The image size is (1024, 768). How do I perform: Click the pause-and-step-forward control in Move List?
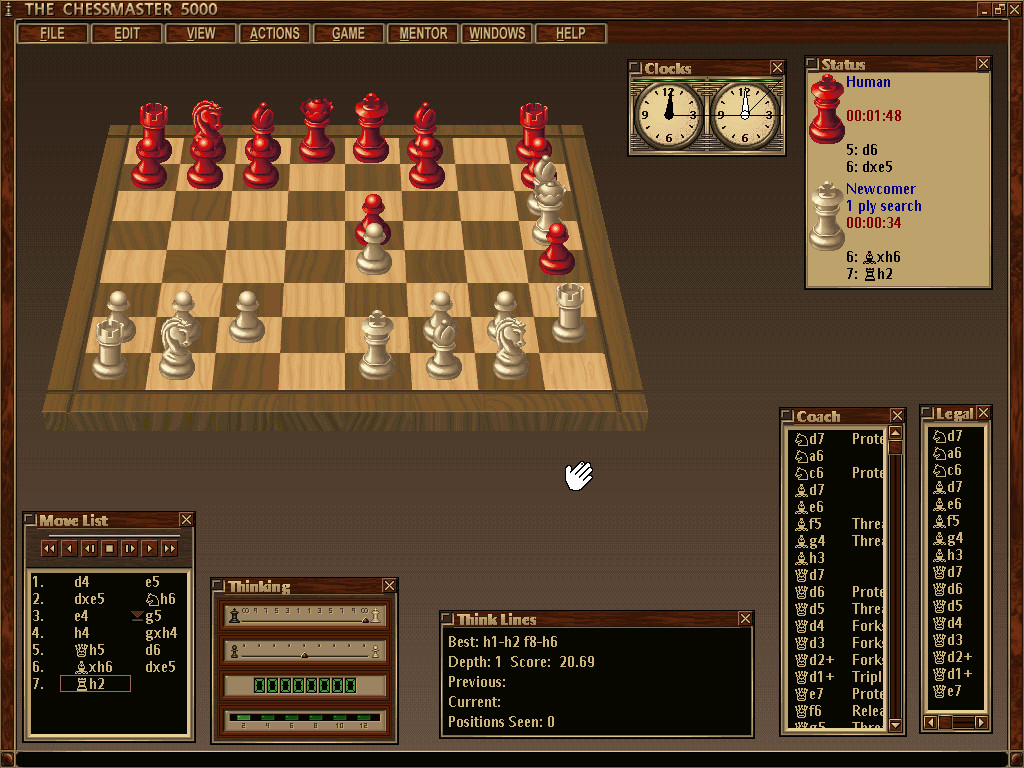130,549
